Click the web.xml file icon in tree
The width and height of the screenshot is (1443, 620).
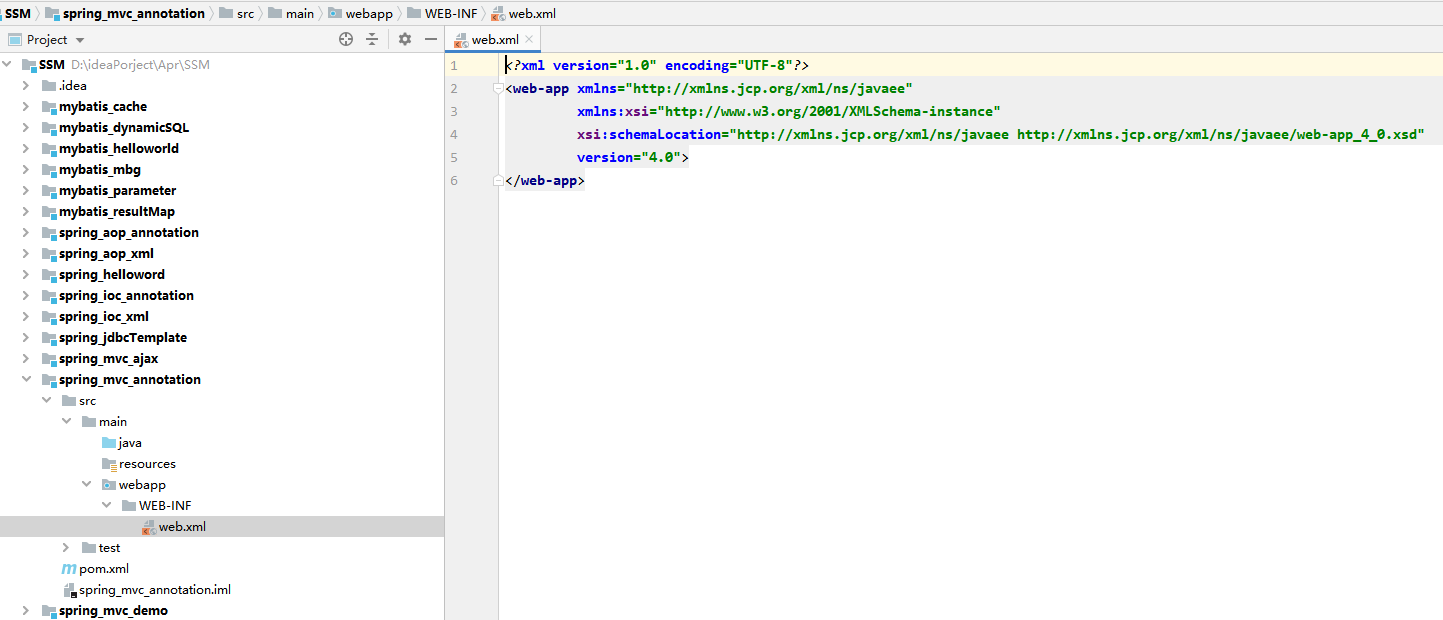click(x=149, y=526)
